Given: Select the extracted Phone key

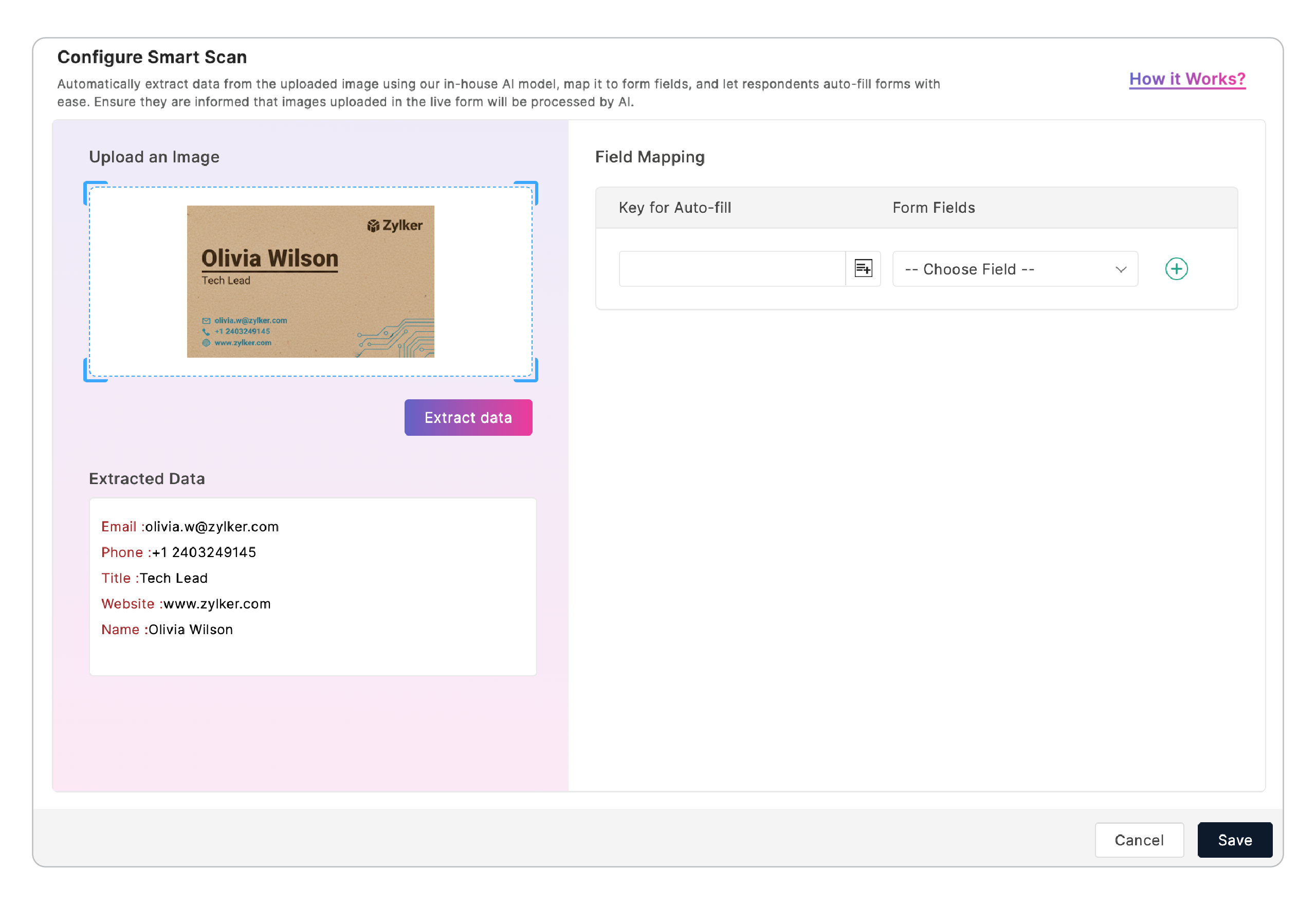Looking at the screenshot, I should pyautogui.click(x=121, y=552).
